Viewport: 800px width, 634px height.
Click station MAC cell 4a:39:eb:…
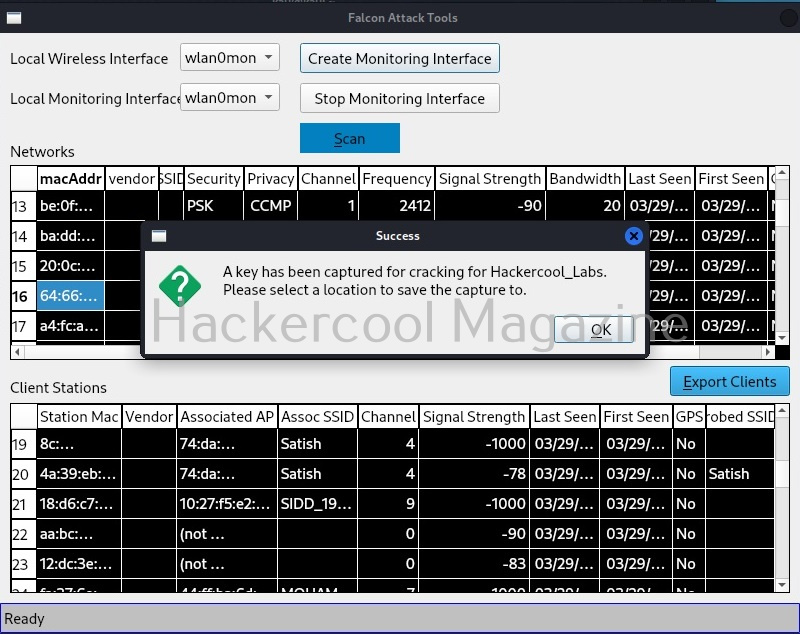[x=79, y=474]
